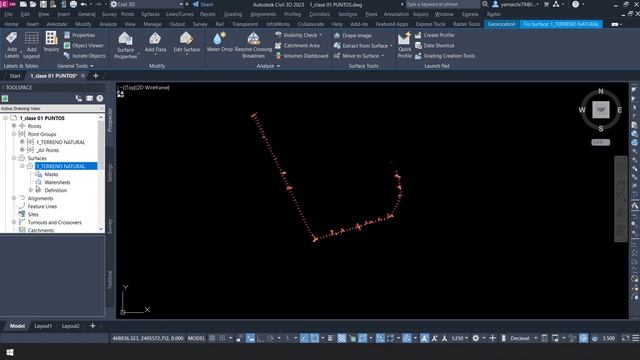
Task: Click the Plot printer icon in quick access toolbar
Action: (73, 4)
